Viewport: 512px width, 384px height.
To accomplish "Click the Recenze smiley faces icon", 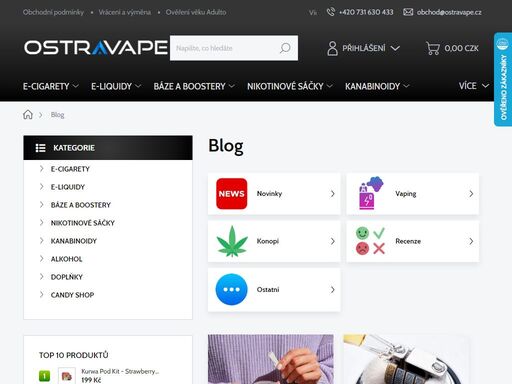I will coord(370,241).
